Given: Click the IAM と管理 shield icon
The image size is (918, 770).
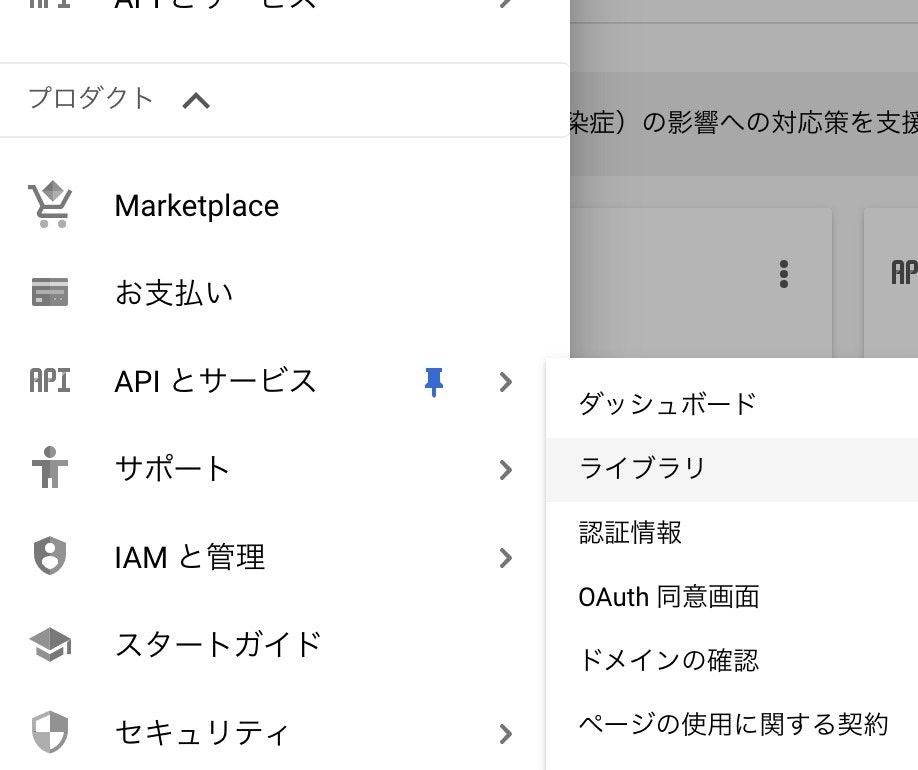Looking at the screenshot, I should point(50,556).
